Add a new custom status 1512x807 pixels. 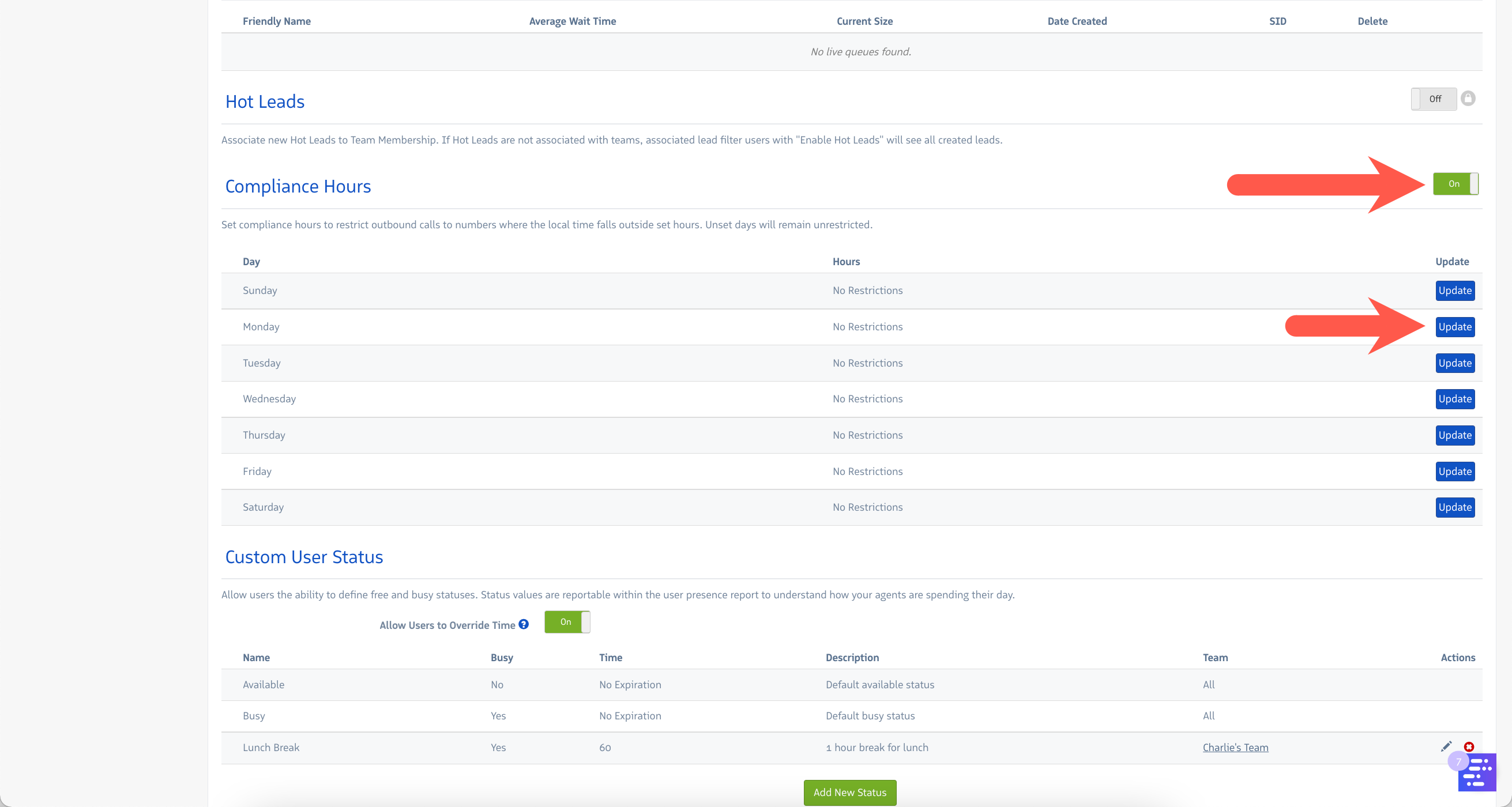[849, 793]
